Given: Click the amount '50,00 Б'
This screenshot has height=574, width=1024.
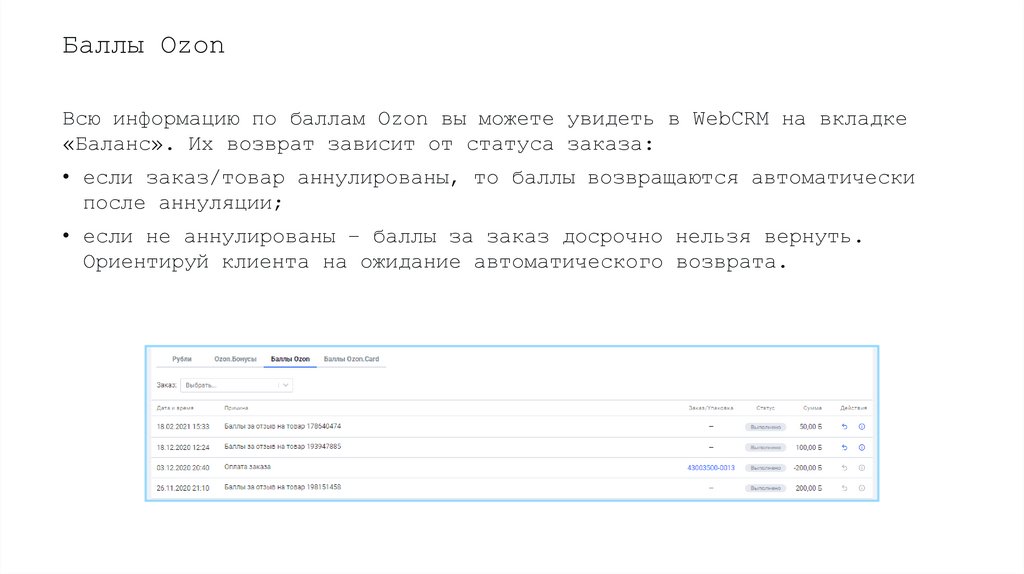Looking at the screenshot, I should pyautogui.click(x=810, y=427).
